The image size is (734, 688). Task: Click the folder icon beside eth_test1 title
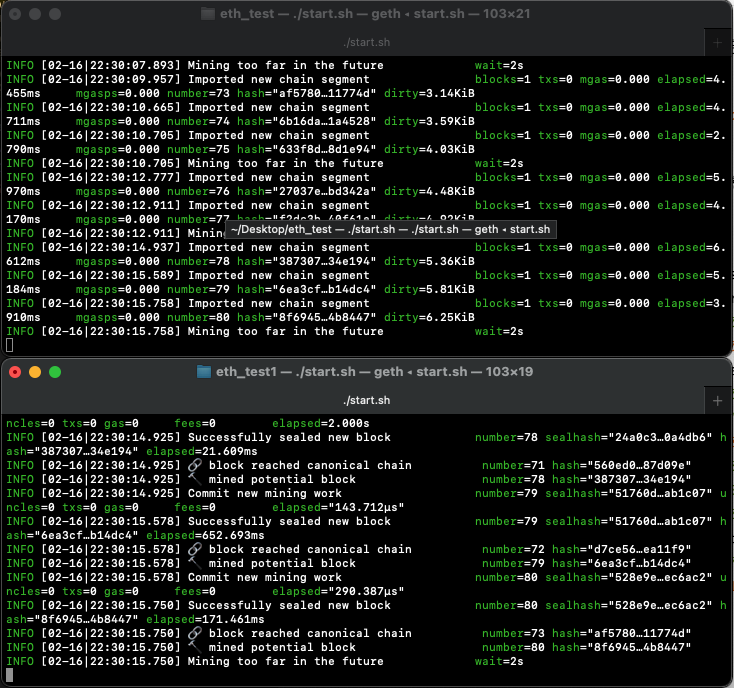204,372
